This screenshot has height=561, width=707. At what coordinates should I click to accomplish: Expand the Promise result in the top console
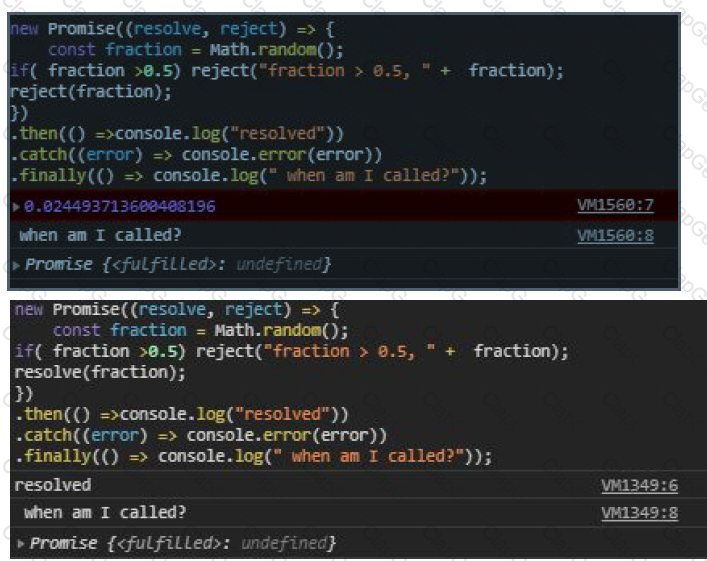16,265
